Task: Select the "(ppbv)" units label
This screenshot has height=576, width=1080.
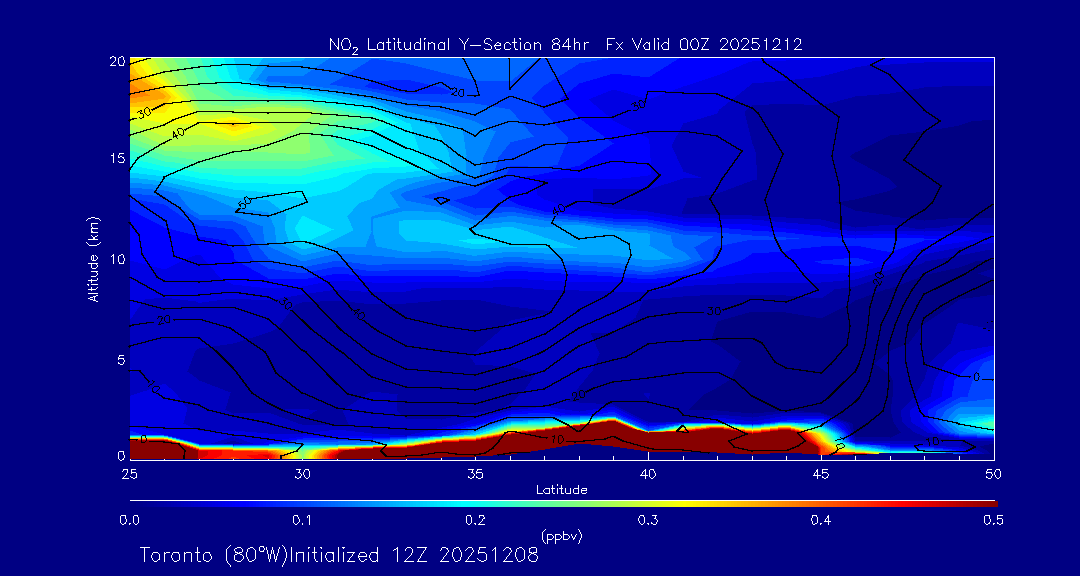Action: click(562, 535)
